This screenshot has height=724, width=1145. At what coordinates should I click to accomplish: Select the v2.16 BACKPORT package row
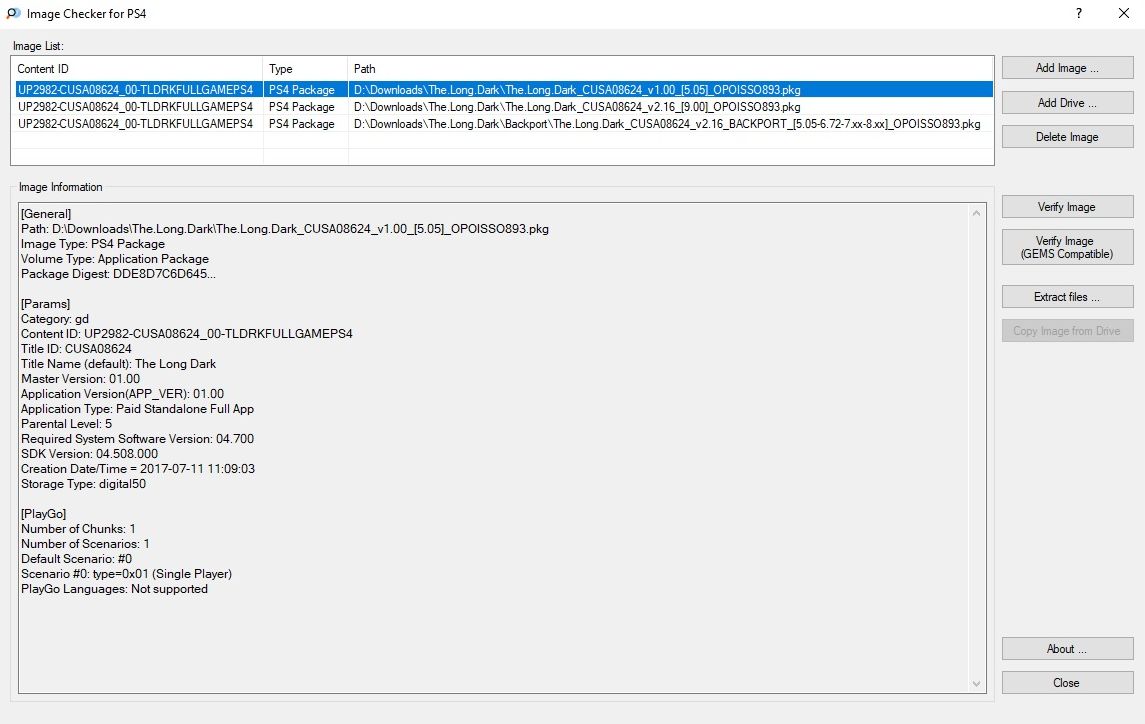pyautogui.click(x=503, y=123)
